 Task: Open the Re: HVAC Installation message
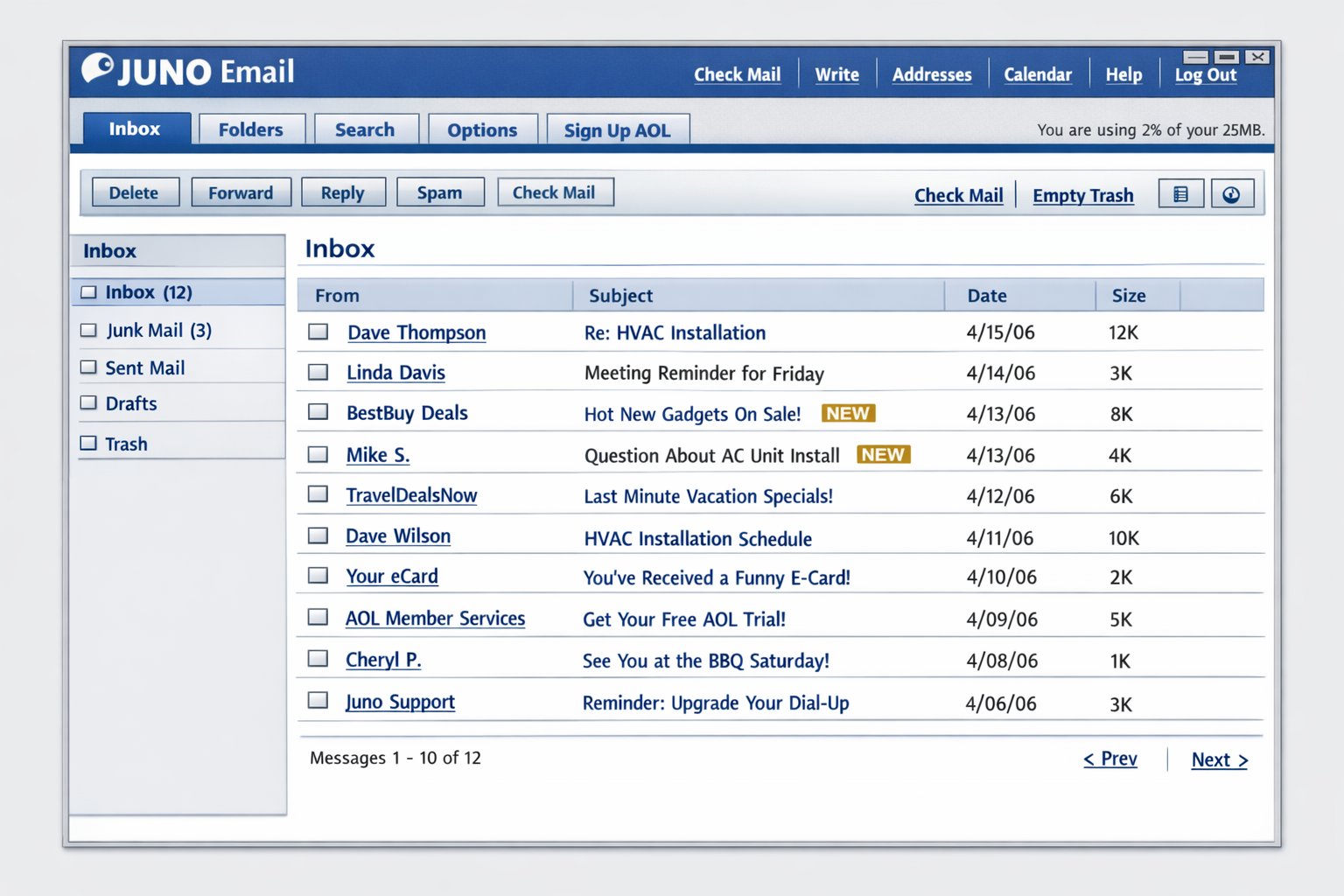pos(675,332)
